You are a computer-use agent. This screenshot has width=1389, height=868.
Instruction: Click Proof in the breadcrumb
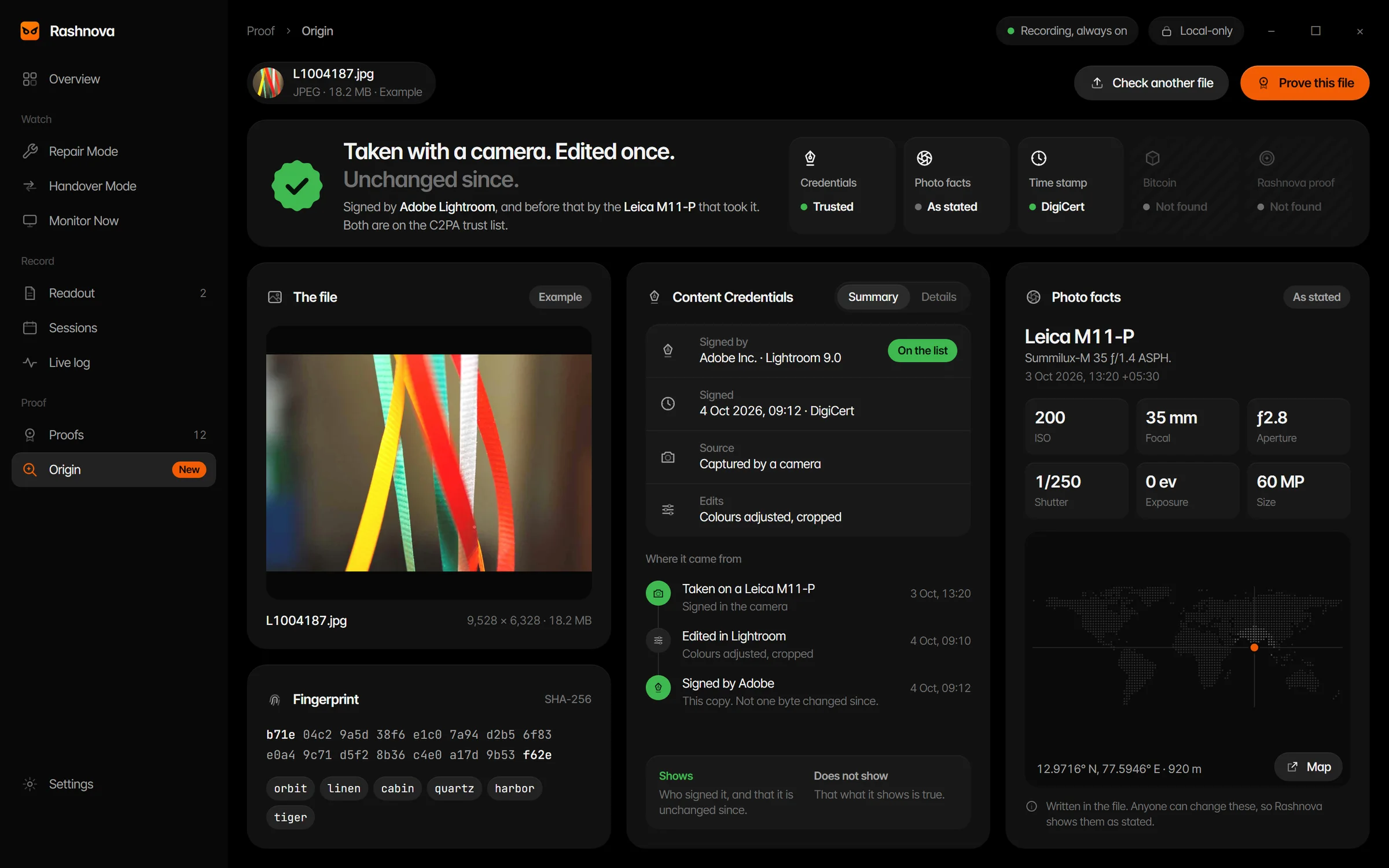(x=260, y=31)
